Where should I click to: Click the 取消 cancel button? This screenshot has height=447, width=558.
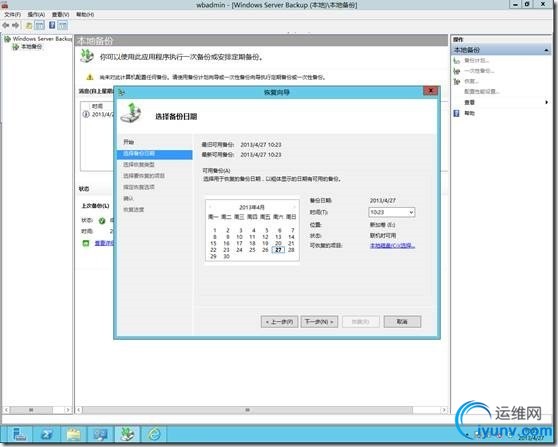point(402,322)
